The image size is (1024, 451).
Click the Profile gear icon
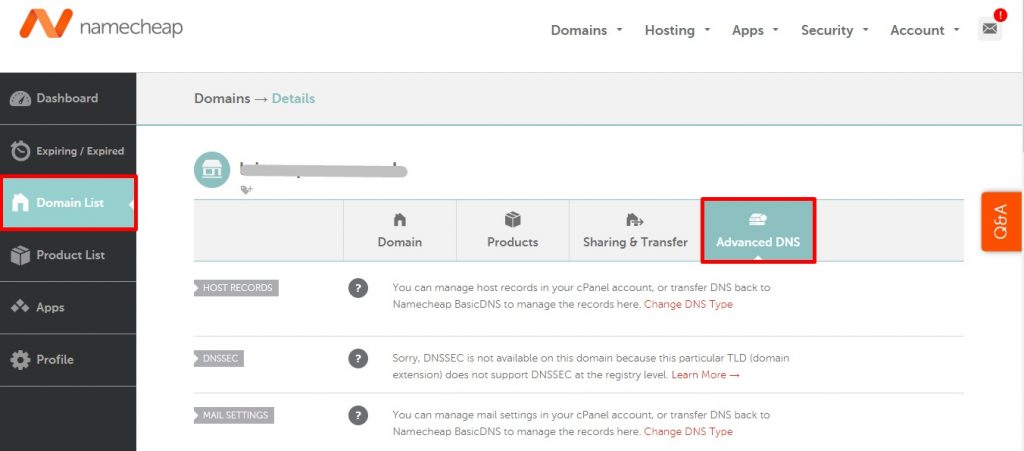(x=20, y=360)
